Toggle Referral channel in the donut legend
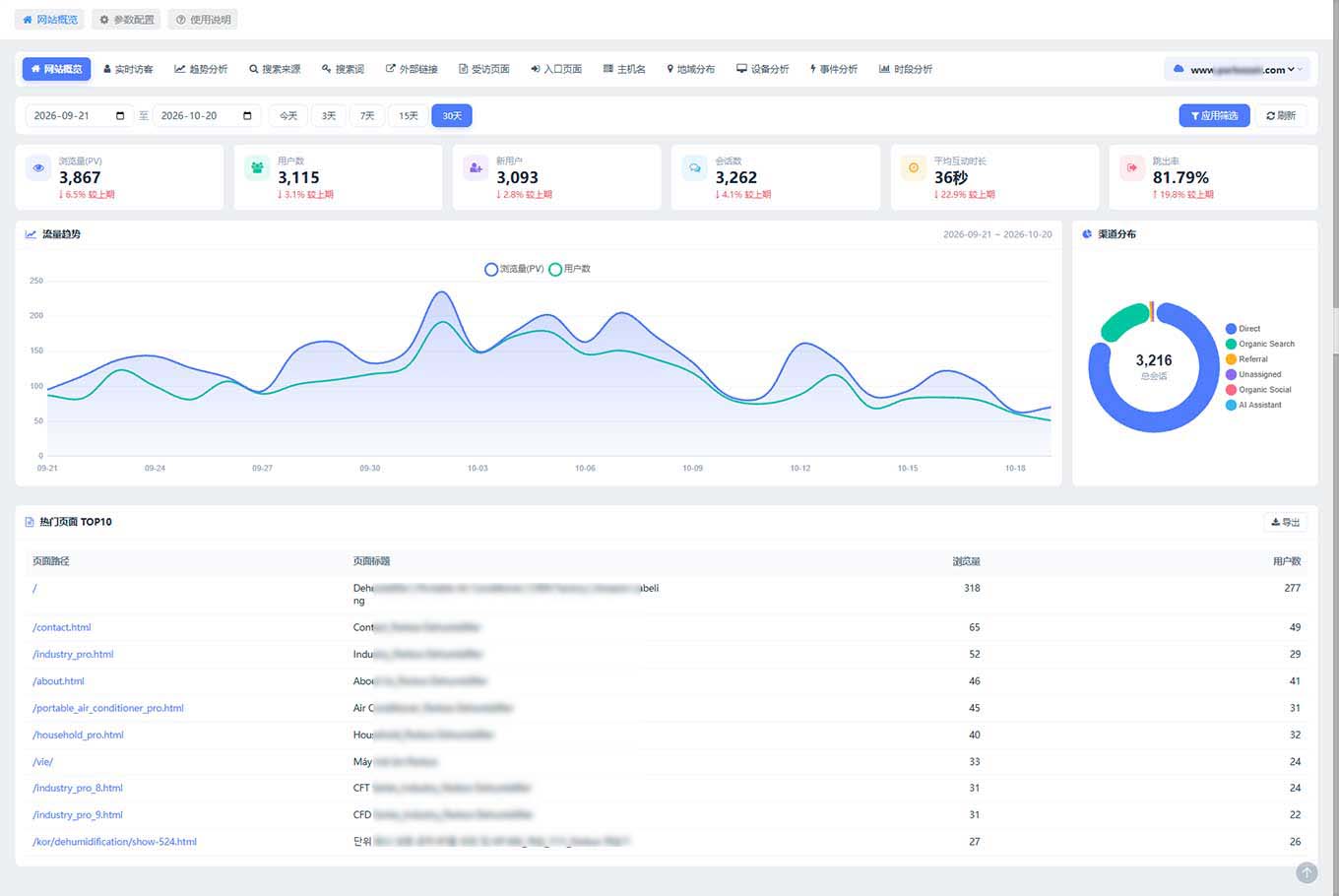The height and width of the screenshot is (896, 1339). [1247, 359]
